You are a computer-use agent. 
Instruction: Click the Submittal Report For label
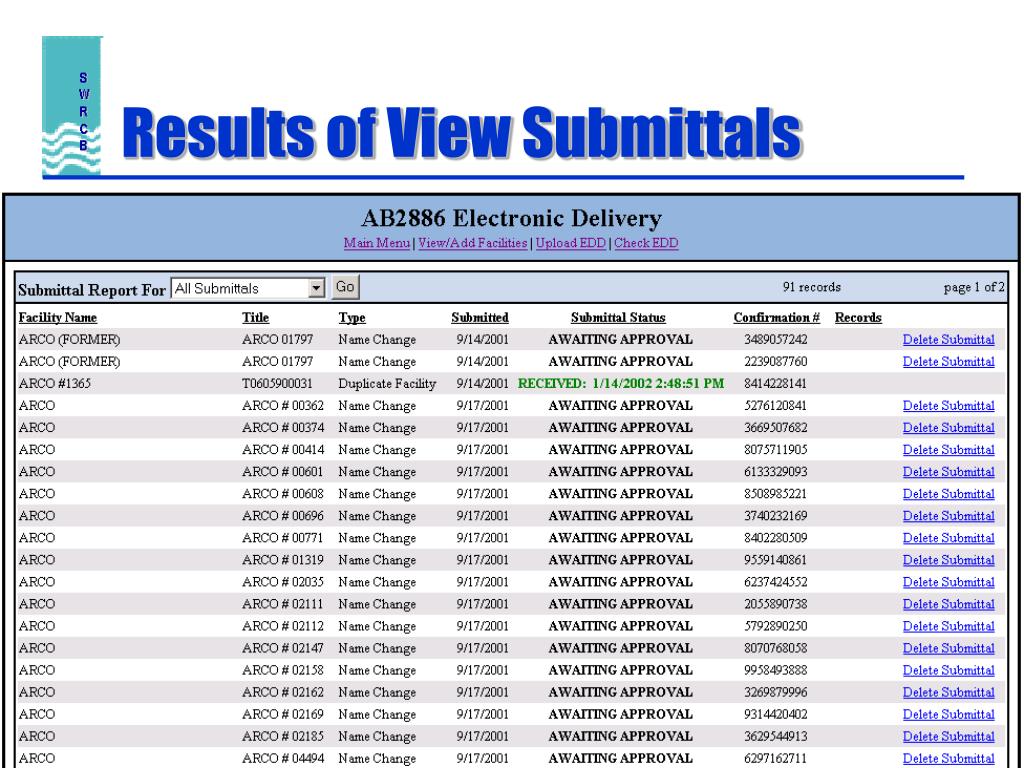(92, 290)
